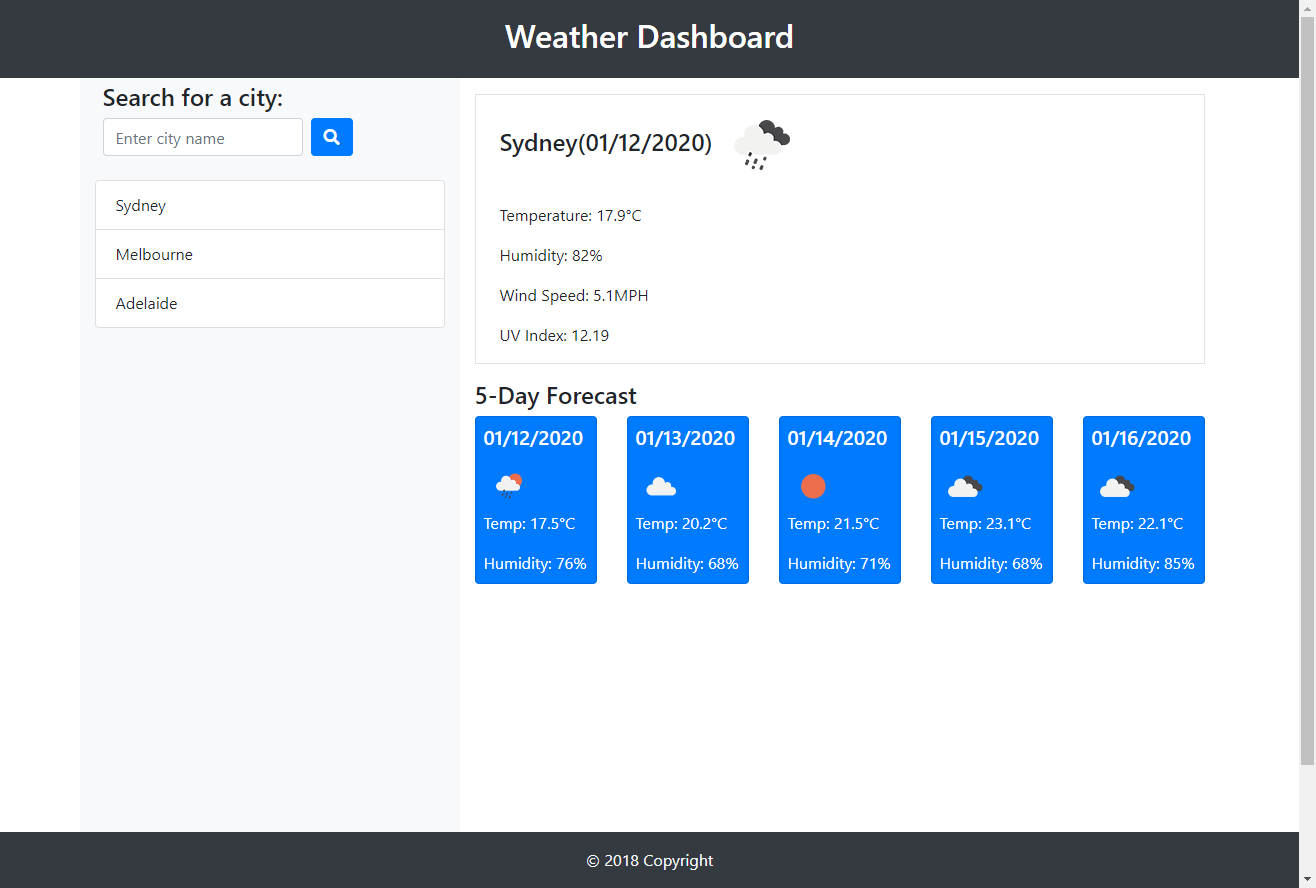Image resolution: width=1316 pixels, height=888 pixels.
Task: Click the 01/14/2020 forecast date
Action: (837, 438)
